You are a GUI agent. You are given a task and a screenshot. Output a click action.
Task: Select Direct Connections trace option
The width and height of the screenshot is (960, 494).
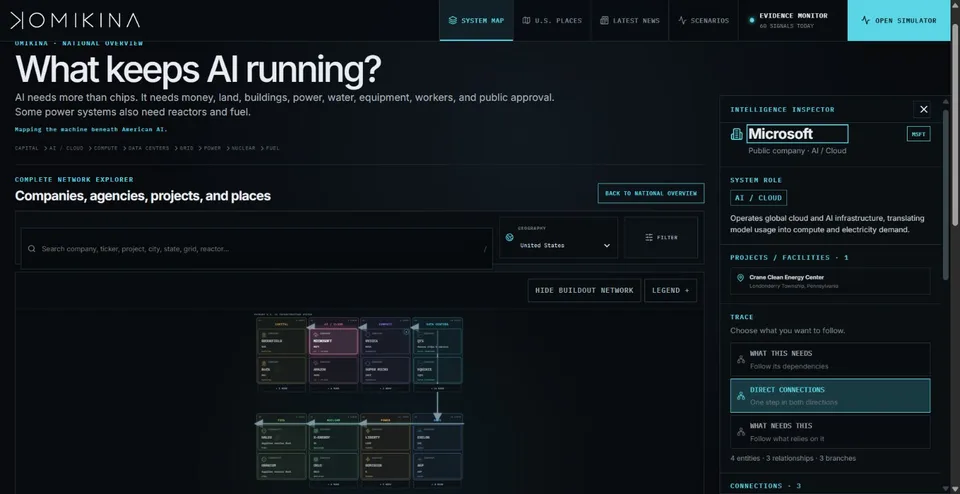click(x=830, y=395)
